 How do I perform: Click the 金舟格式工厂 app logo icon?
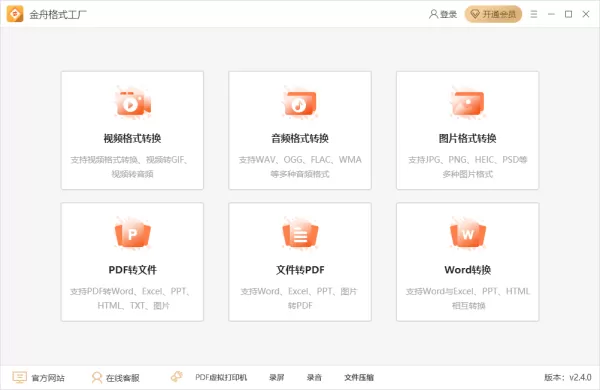15,14
